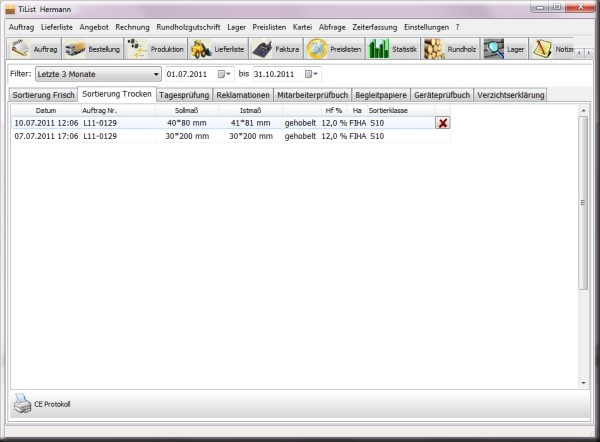Sort by the Istmaß column header
The height and width of the screenshot is (442, 600).
[x=251, y=111]
